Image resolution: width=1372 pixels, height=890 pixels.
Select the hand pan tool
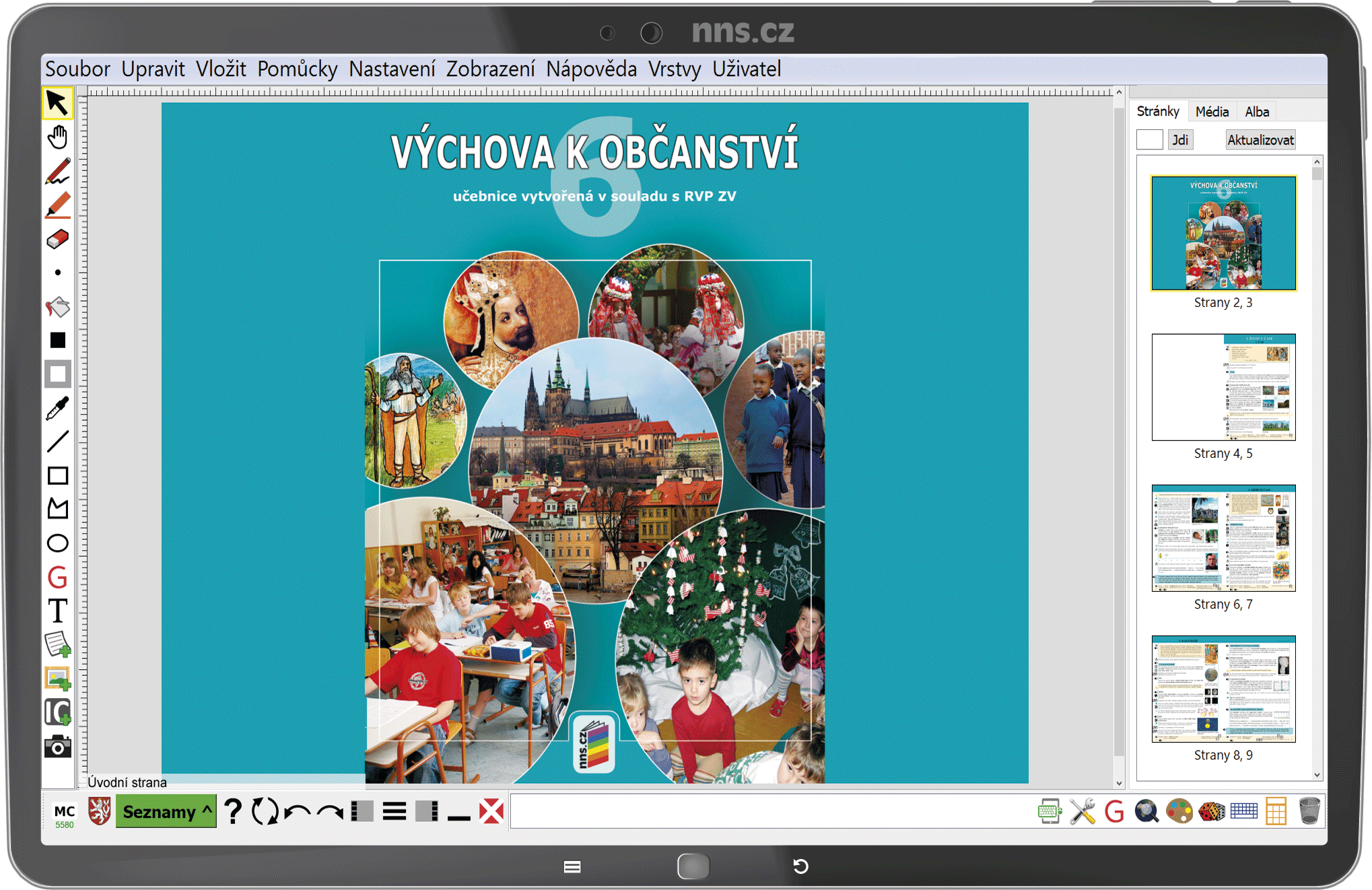coord(58,137)
